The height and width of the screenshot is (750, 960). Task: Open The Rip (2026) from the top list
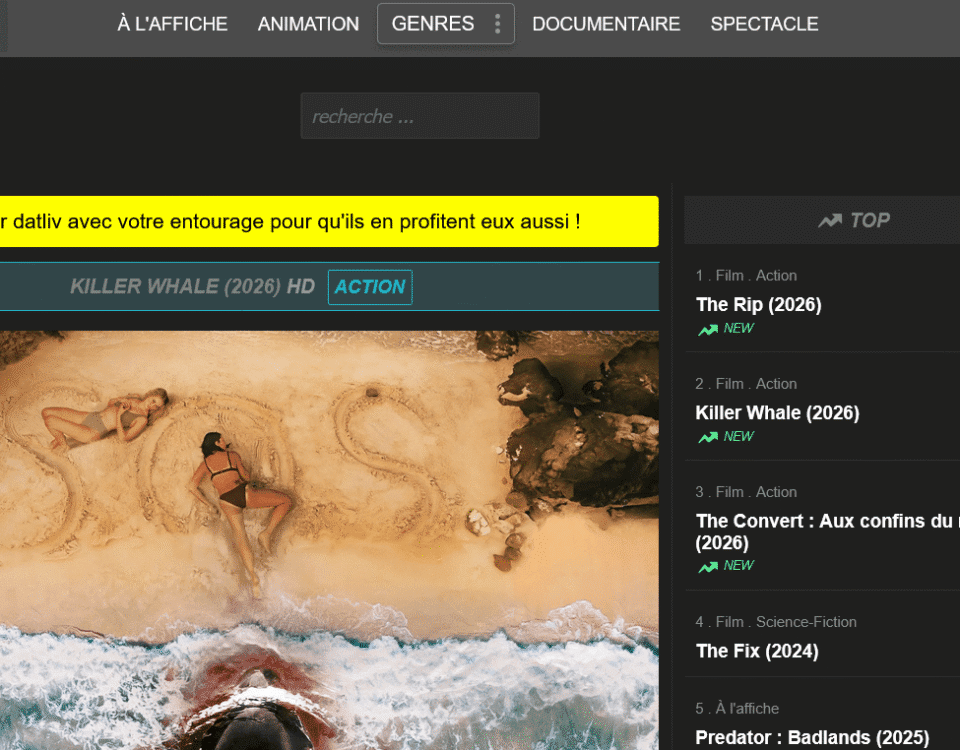(x=758, y=305)
